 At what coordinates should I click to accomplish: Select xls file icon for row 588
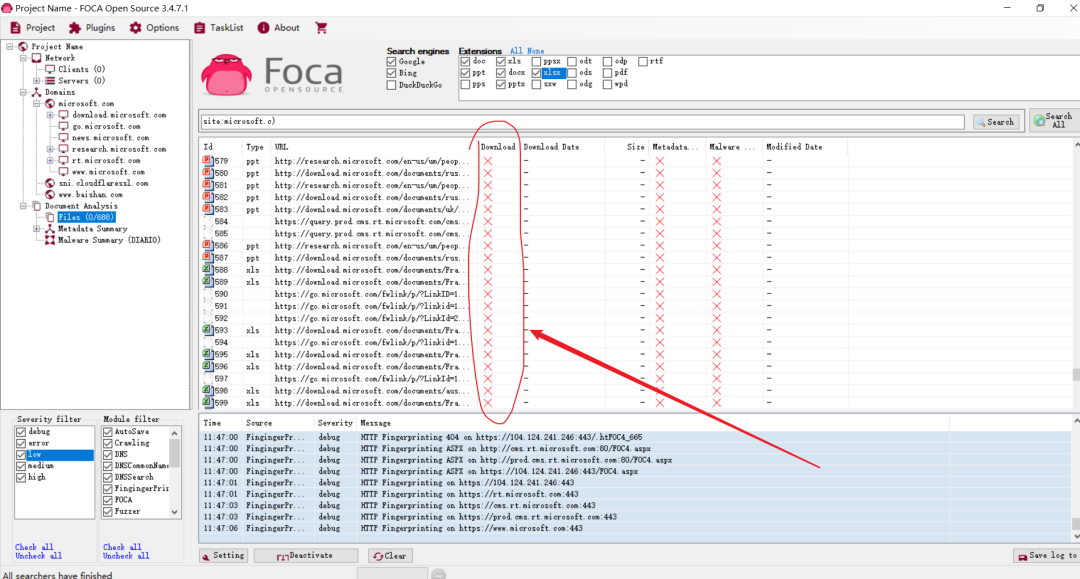point(207,270)
